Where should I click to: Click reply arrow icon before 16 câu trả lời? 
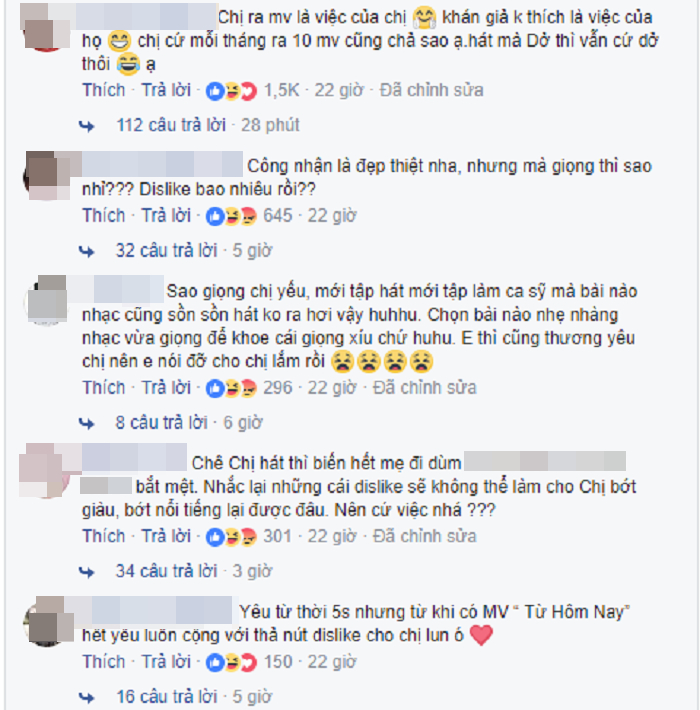[86, 697]
